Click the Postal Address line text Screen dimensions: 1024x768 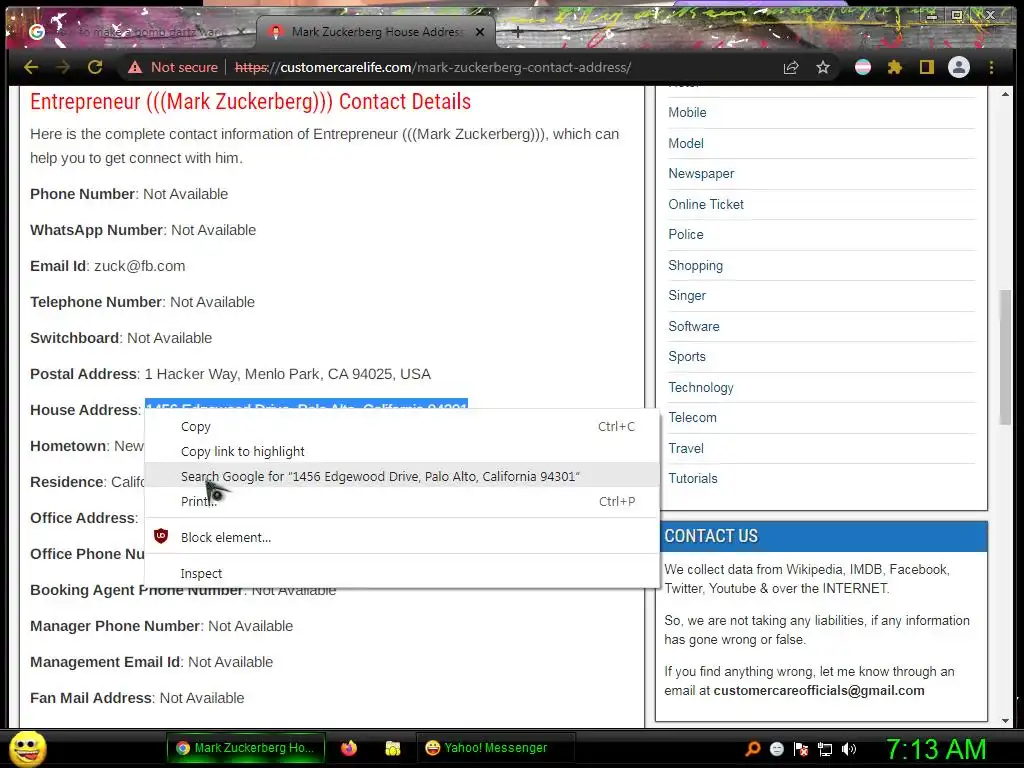(231, 374)
